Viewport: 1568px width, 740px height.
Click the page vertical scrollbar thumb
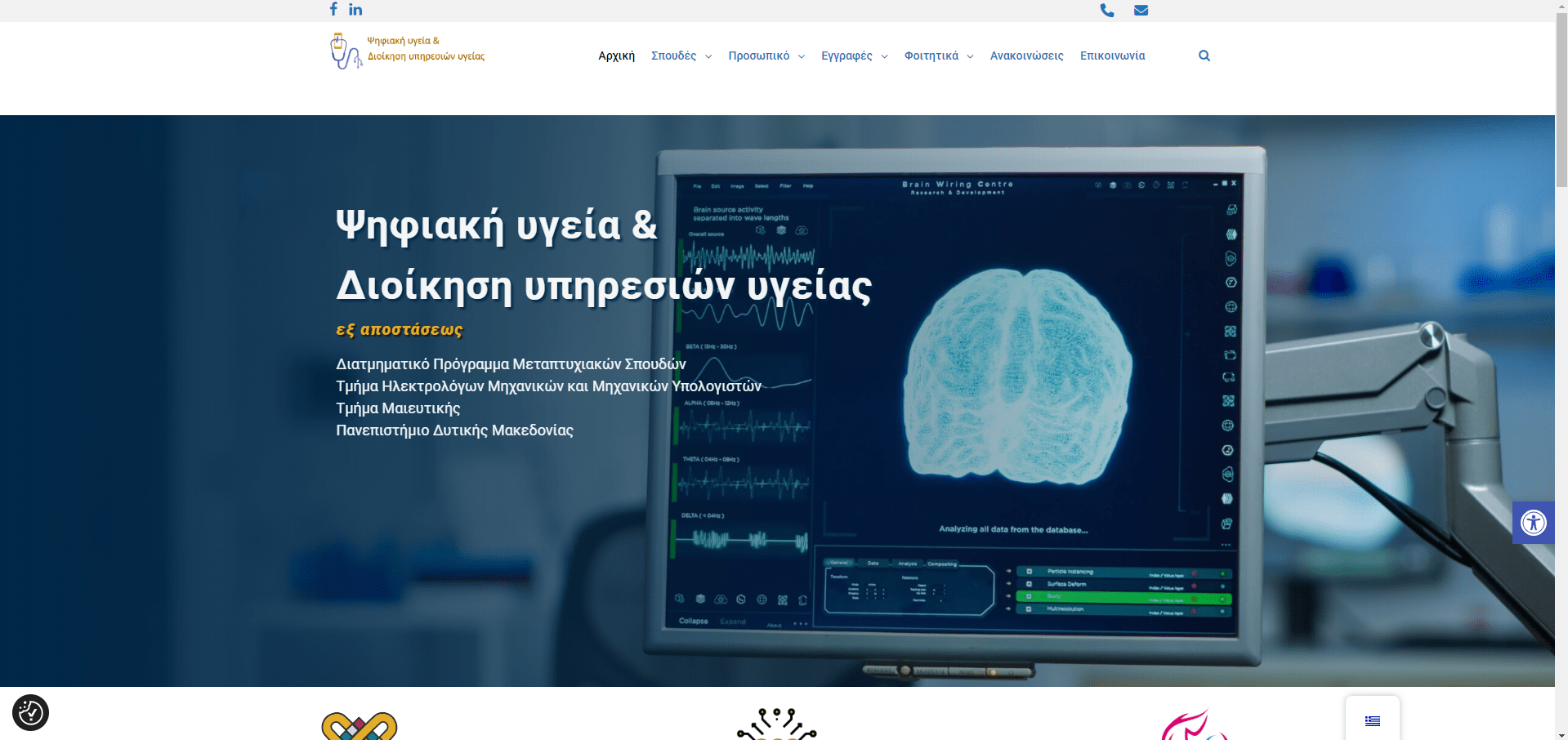click(x=1561, y=99)
